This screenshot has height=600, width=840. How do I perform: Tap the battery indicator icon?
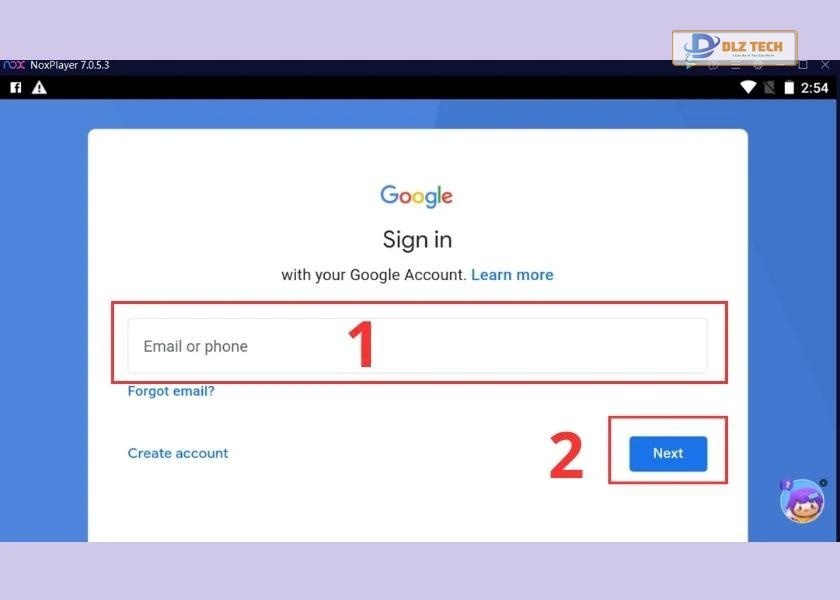tap(789, 87)
